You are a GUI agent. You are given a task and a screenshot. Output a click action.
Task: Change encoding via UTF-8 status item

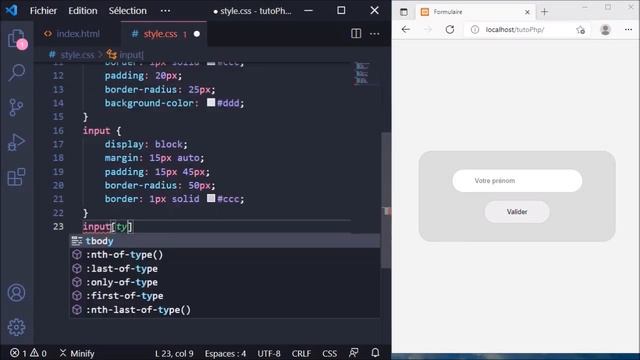point(269,353)
